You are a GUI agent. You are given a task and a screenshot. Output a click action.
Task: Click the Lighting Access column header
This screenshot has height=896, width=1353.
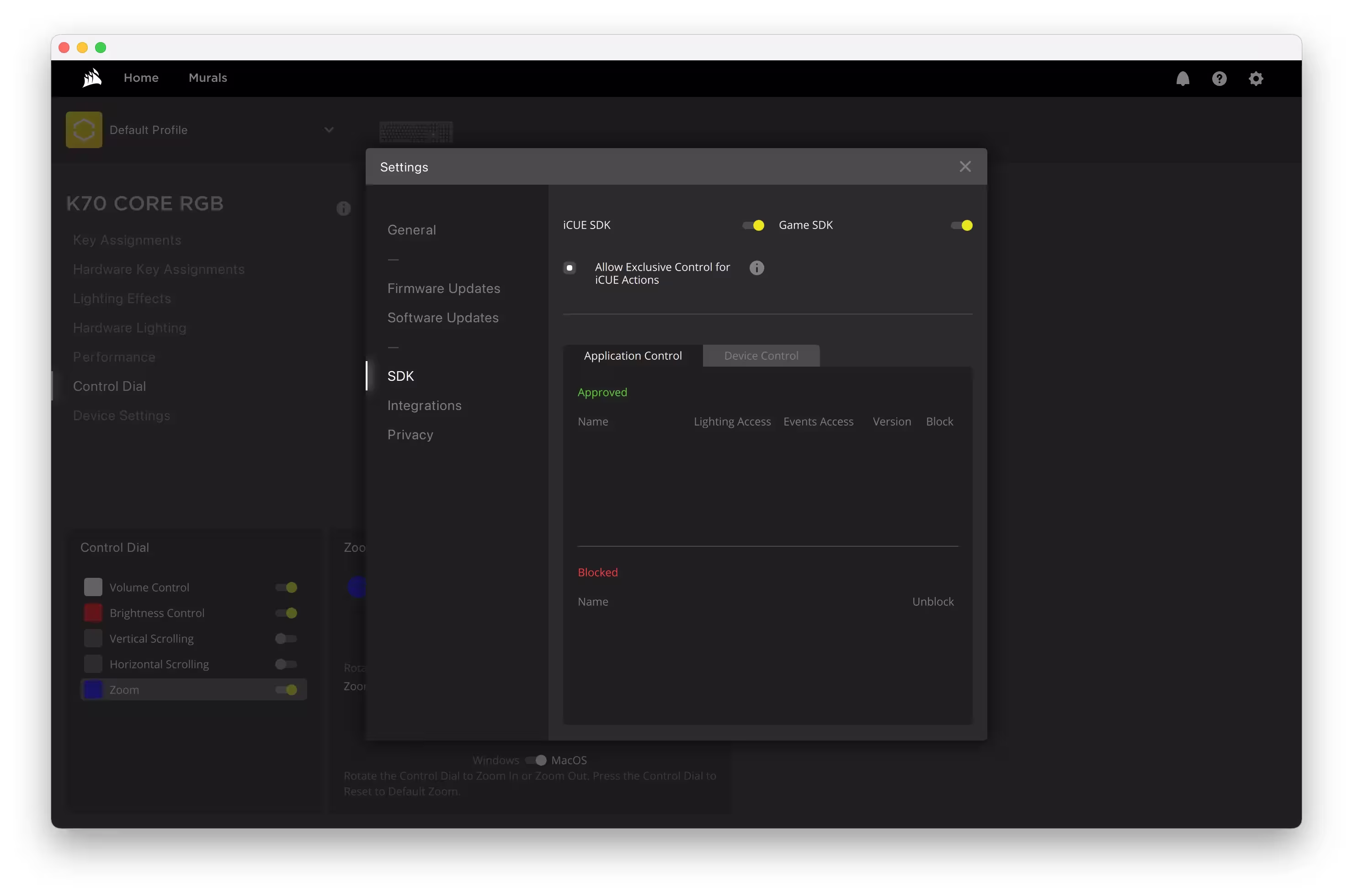[732, 421]
